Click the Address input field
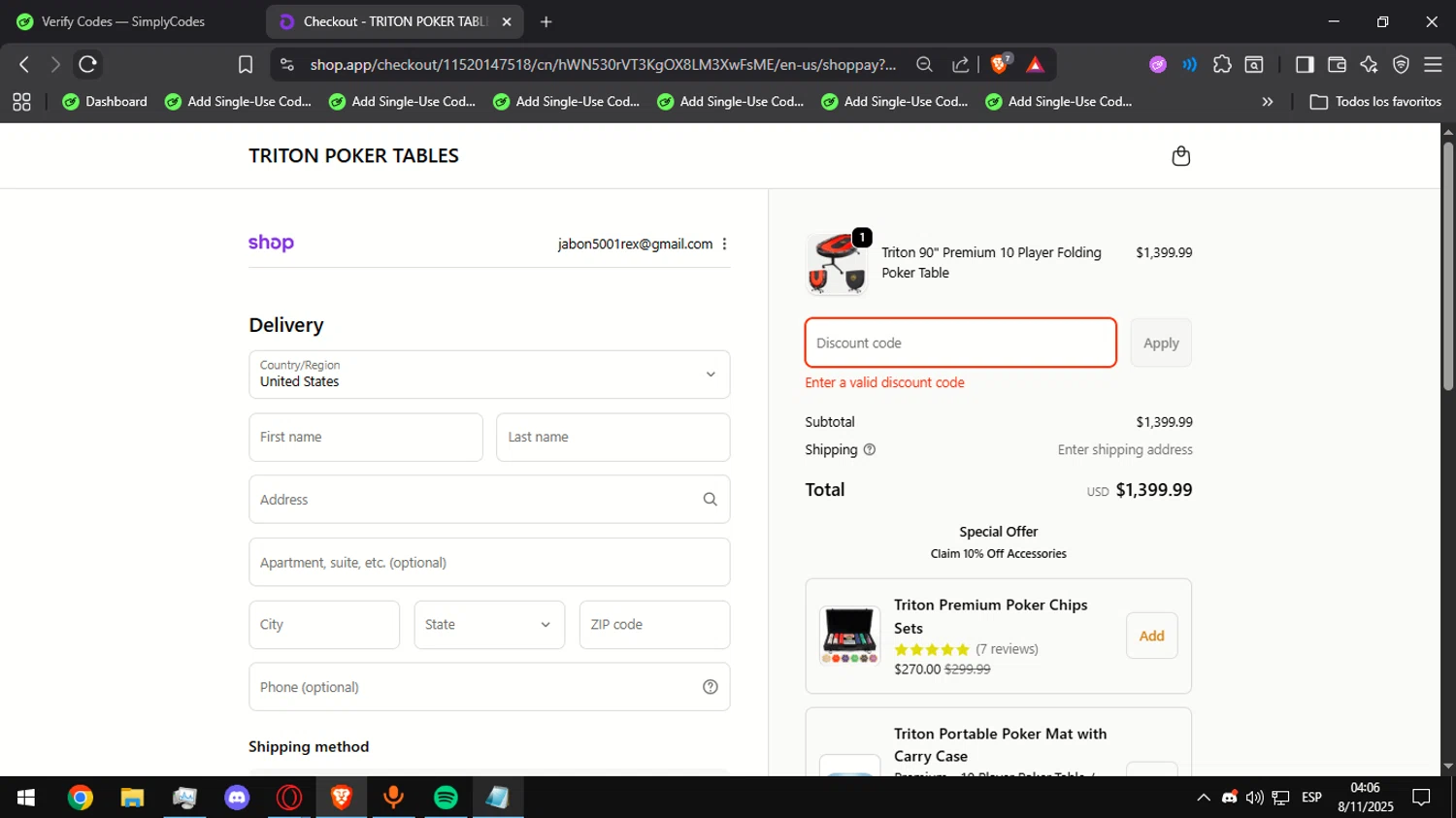Image resolution: width=1456 pixels, height=818 pixels. coord(489,500)
